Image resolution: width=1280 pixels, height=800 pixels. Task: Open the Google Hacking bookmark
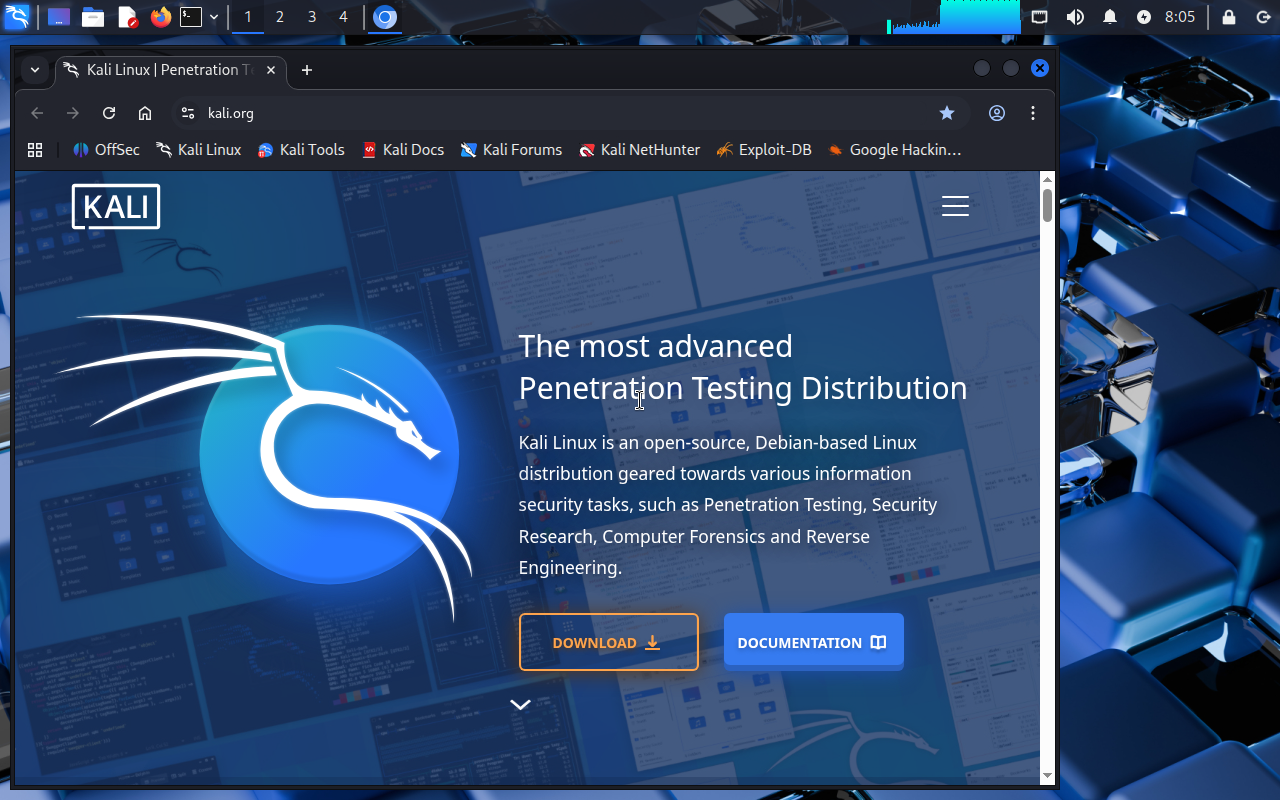[x=894, y=150]
